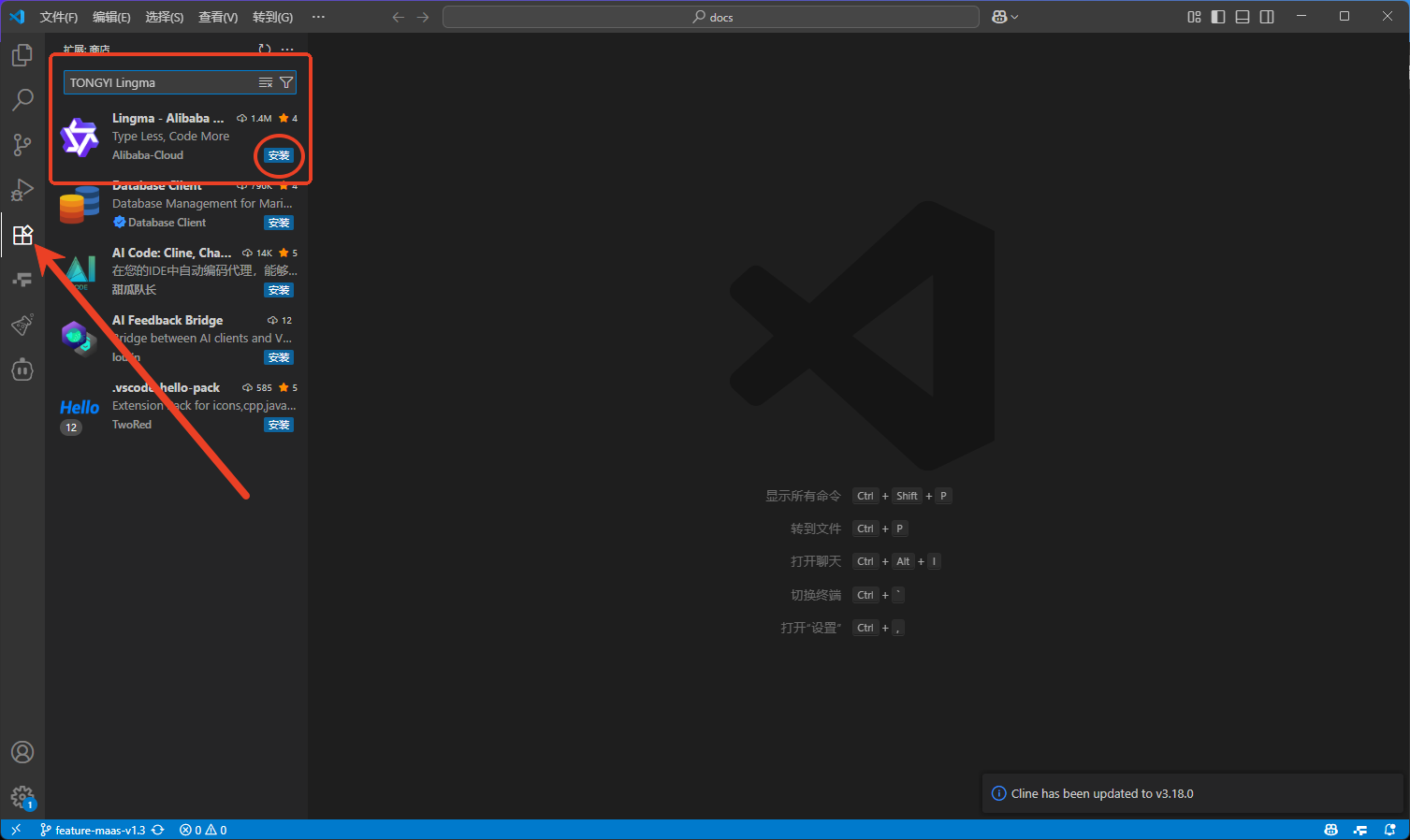
Task: Click the docs command center search box
Action: (711, 17)
